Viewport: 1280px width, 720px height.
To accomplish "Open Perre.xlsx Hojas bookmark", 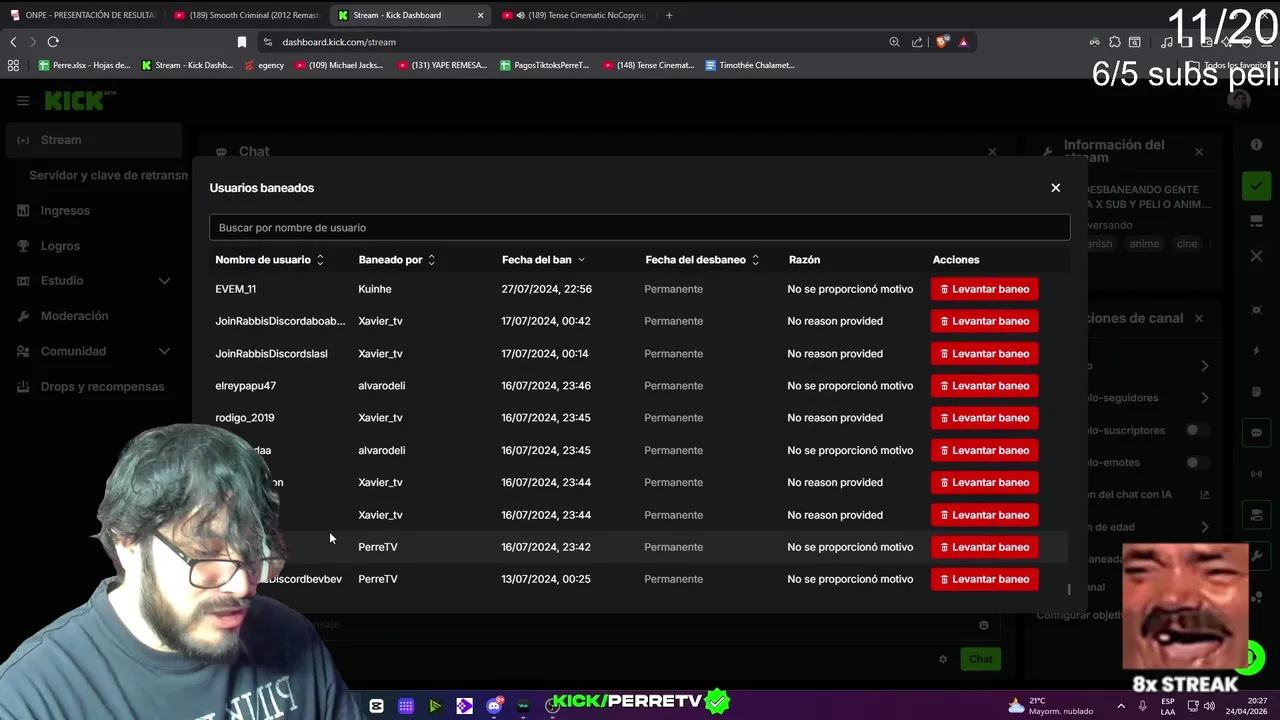I will pyautogui.click(x=84, y=65).
